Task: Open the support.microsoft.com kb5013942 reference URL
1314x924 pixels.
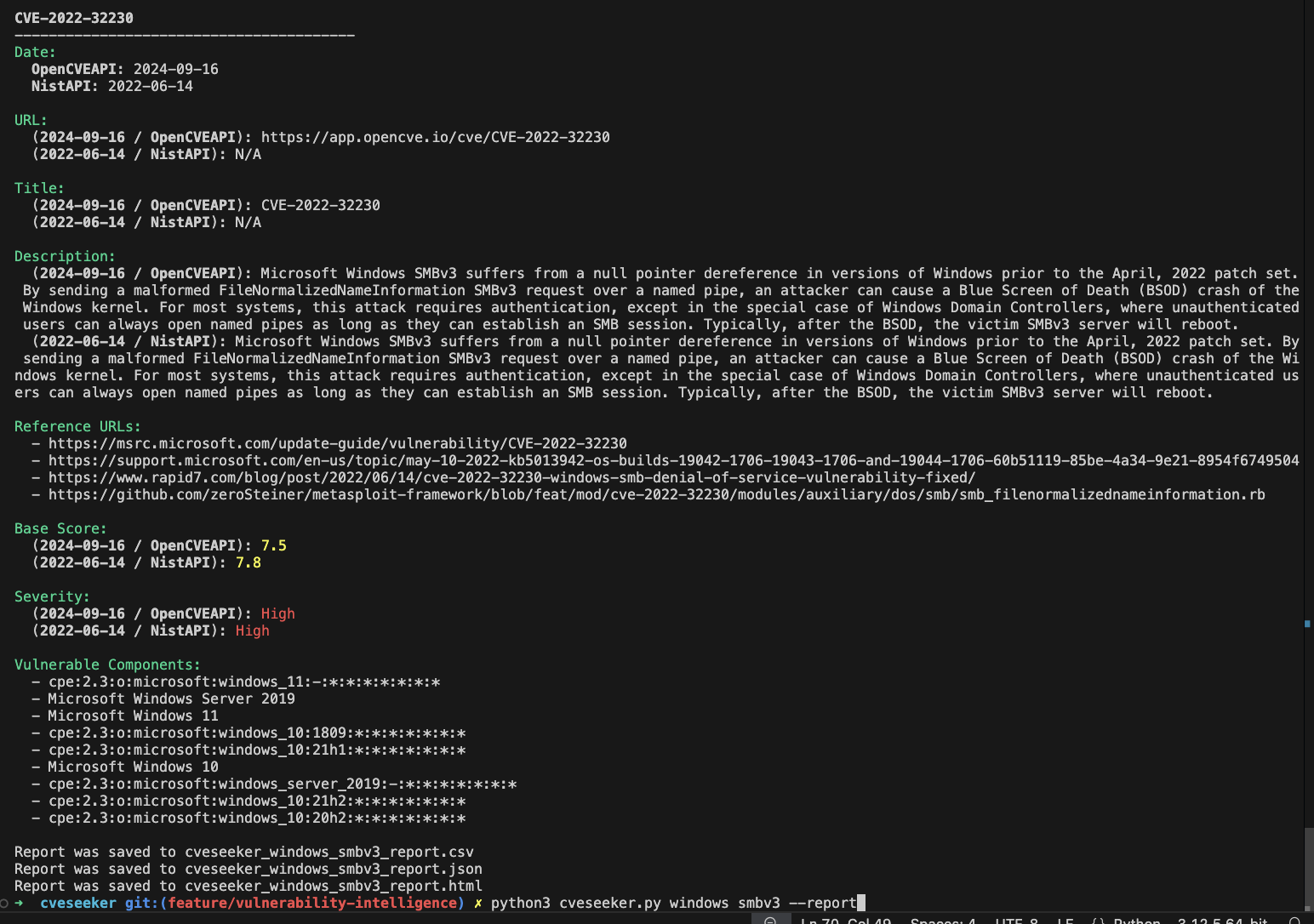Action: point(673,460)
